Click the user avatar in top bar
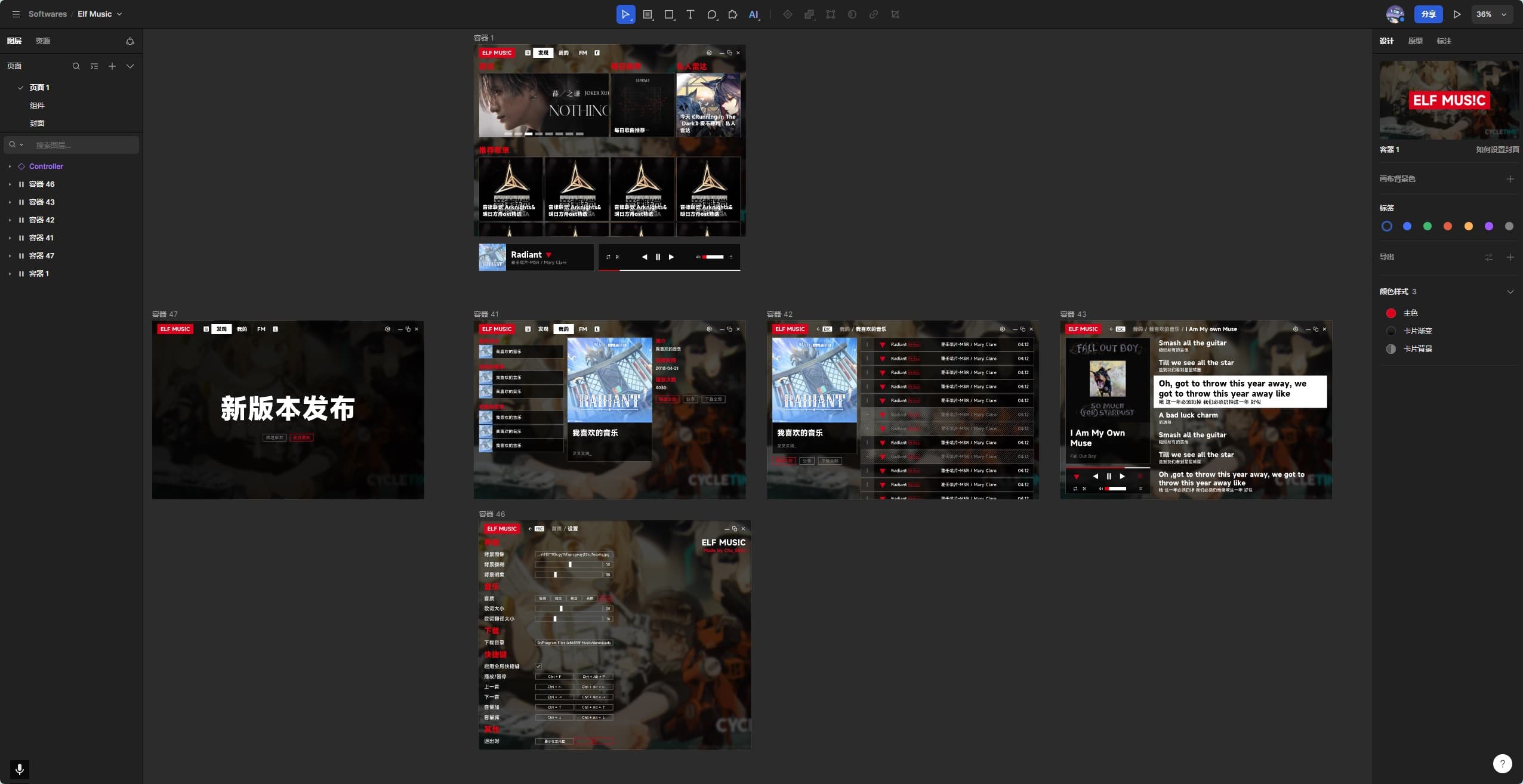Viewport: 1523px width, 784px height. click(x=1395, y=14)
